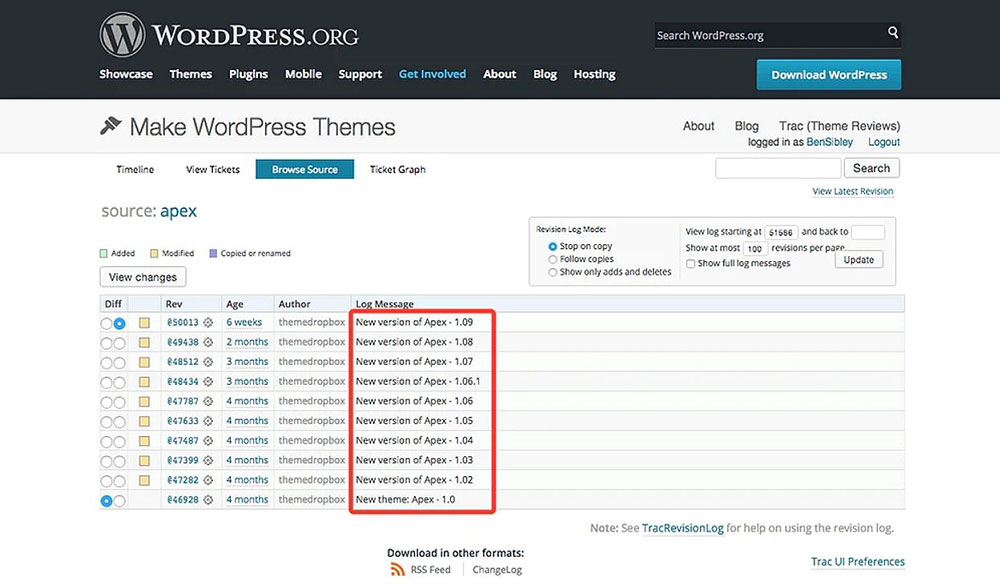Open changeset gear icon for revision 46928

tap(208, 500)
